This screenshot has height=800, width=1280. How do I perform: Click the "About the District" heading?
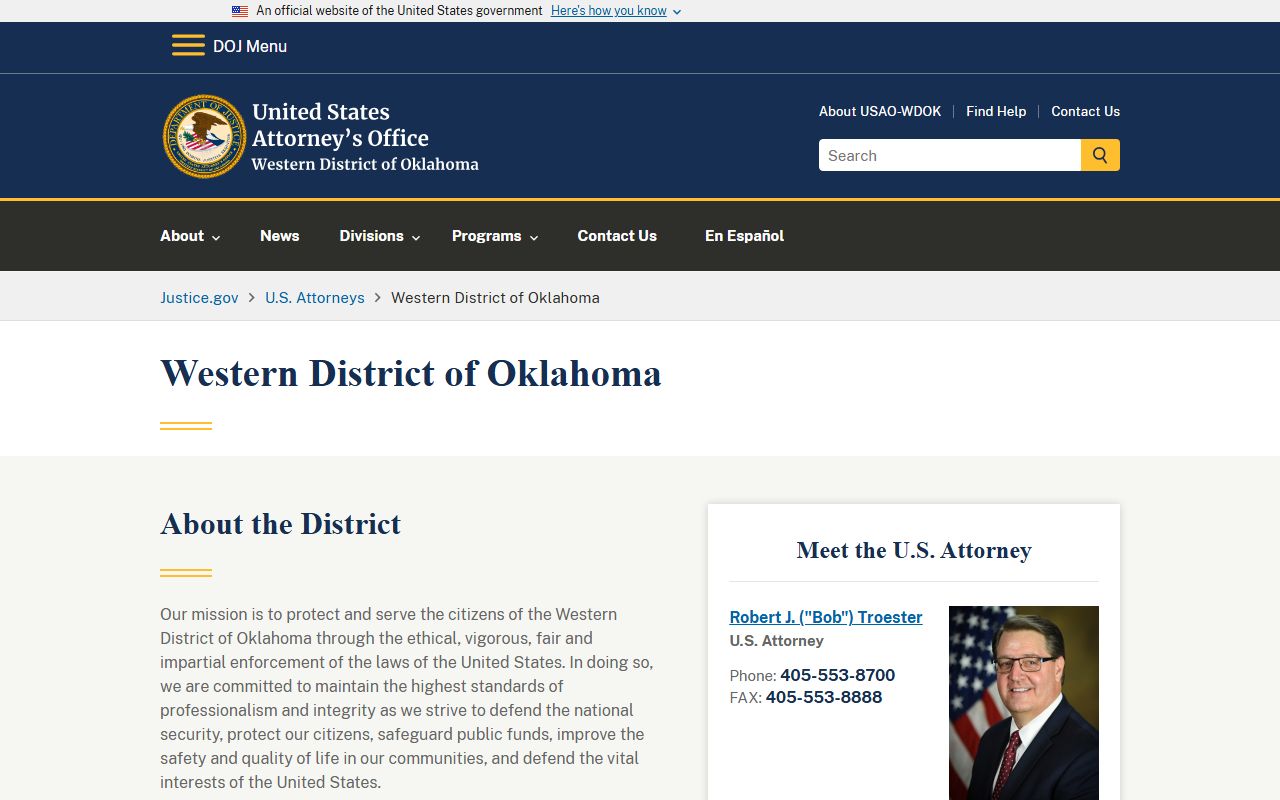click(x=280, y=524)
